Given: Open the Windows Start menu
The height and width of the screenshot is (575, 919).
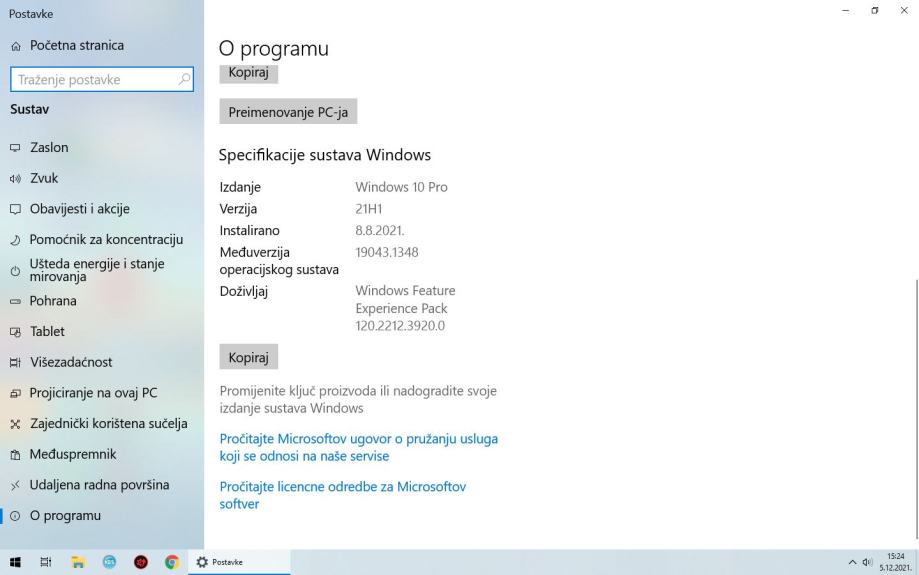Looking at the screenshot, I should [x=15, y=562].
